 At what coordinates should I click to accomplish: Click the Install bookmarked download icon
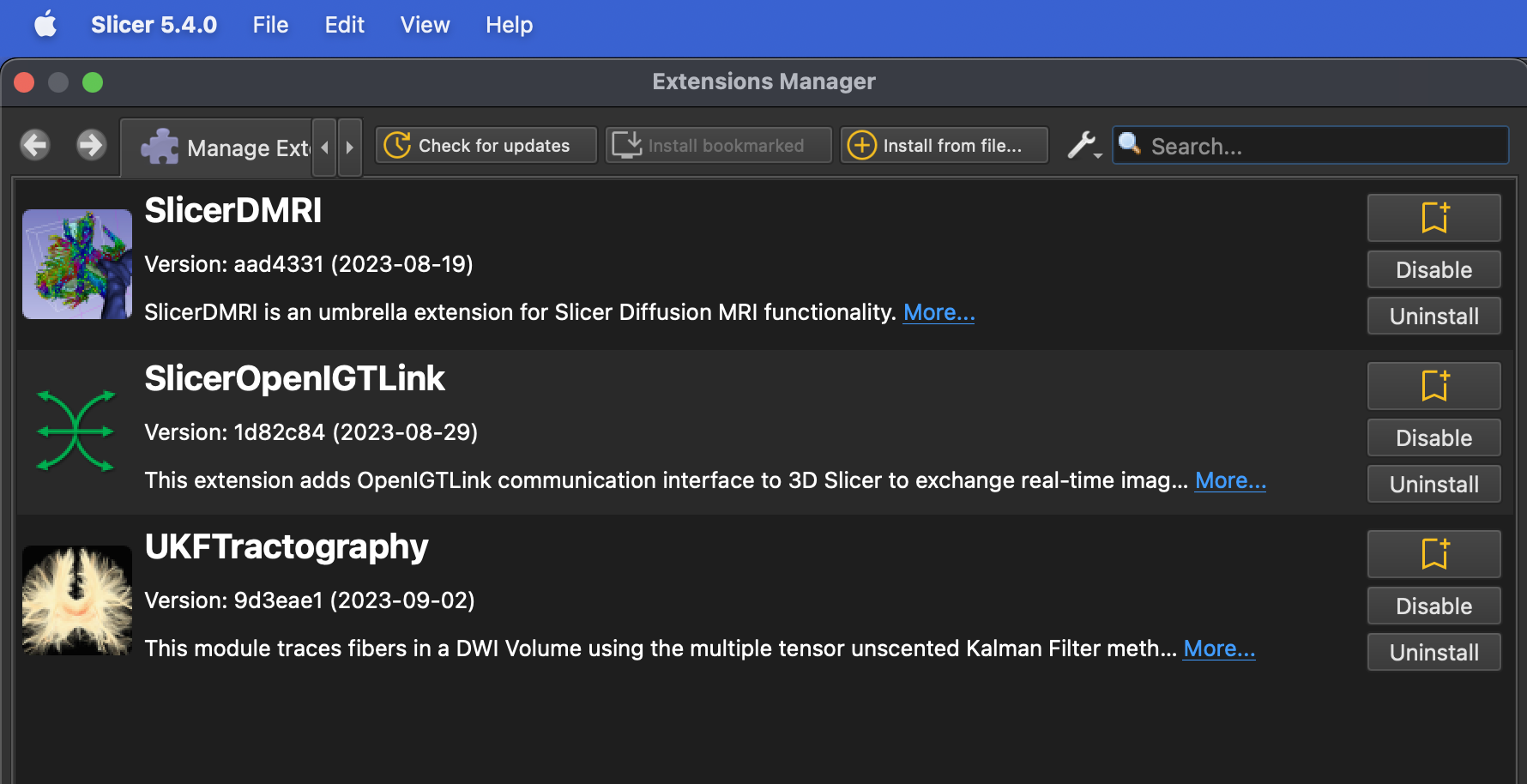[627, 144]
